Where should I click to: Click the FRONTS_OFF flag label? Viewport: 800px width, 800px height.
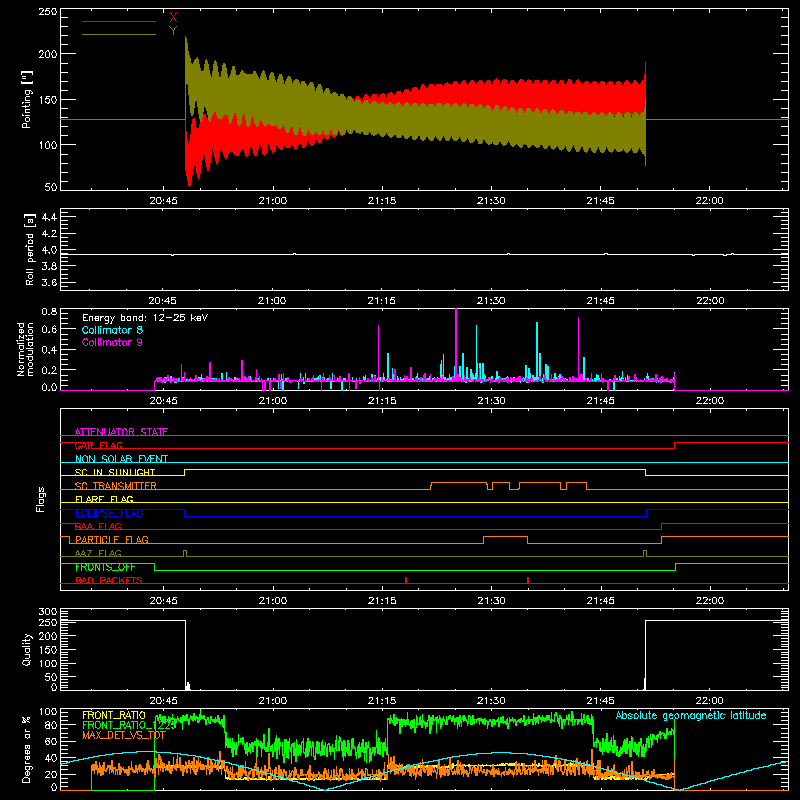click(105, 567)
